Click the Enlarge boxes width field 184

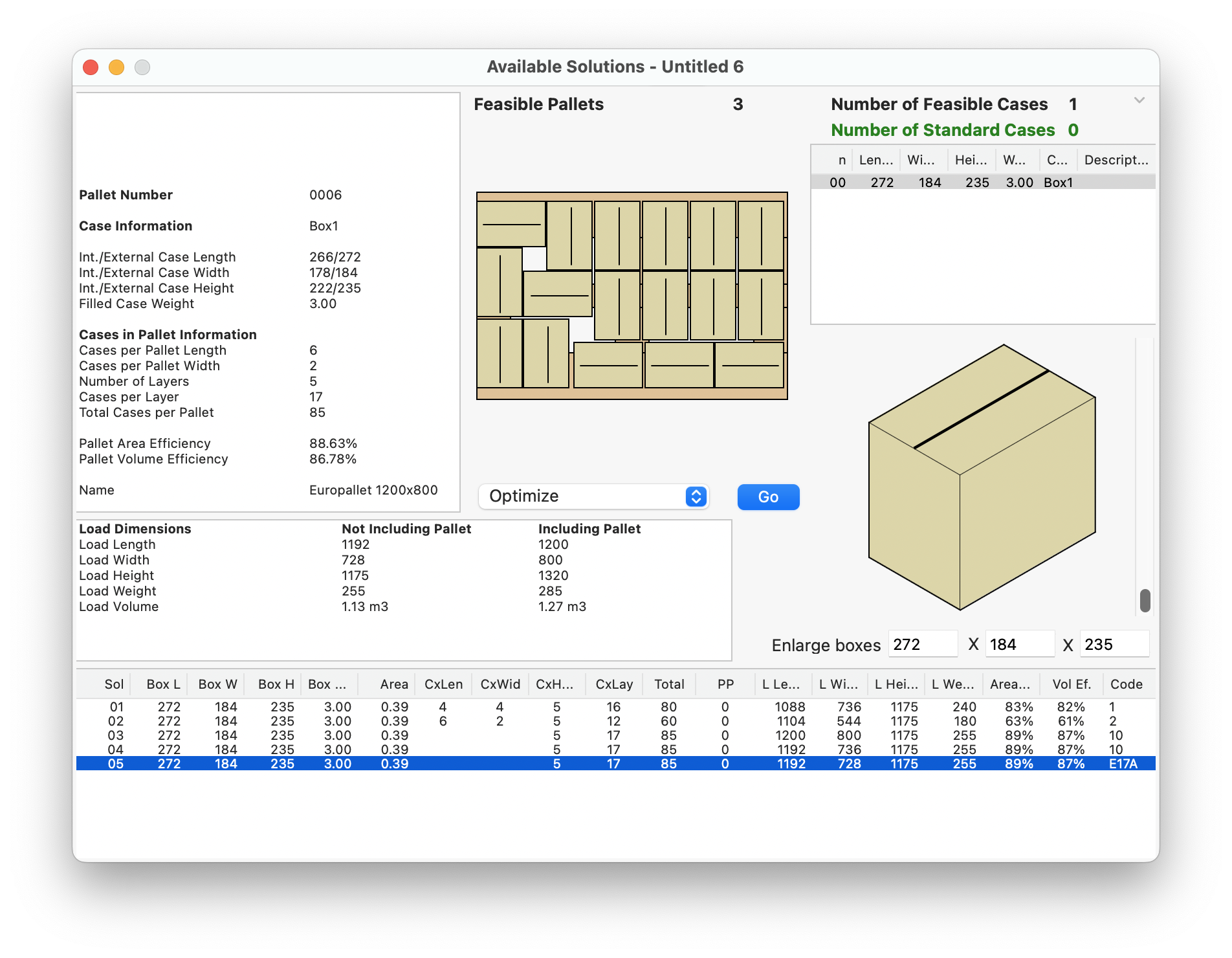click(1019, 644)
